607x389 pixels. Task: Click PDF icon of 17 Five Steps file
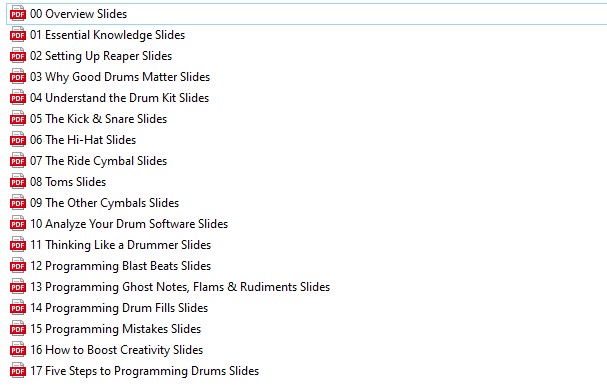pyautogui.click(x=18, y=370)
